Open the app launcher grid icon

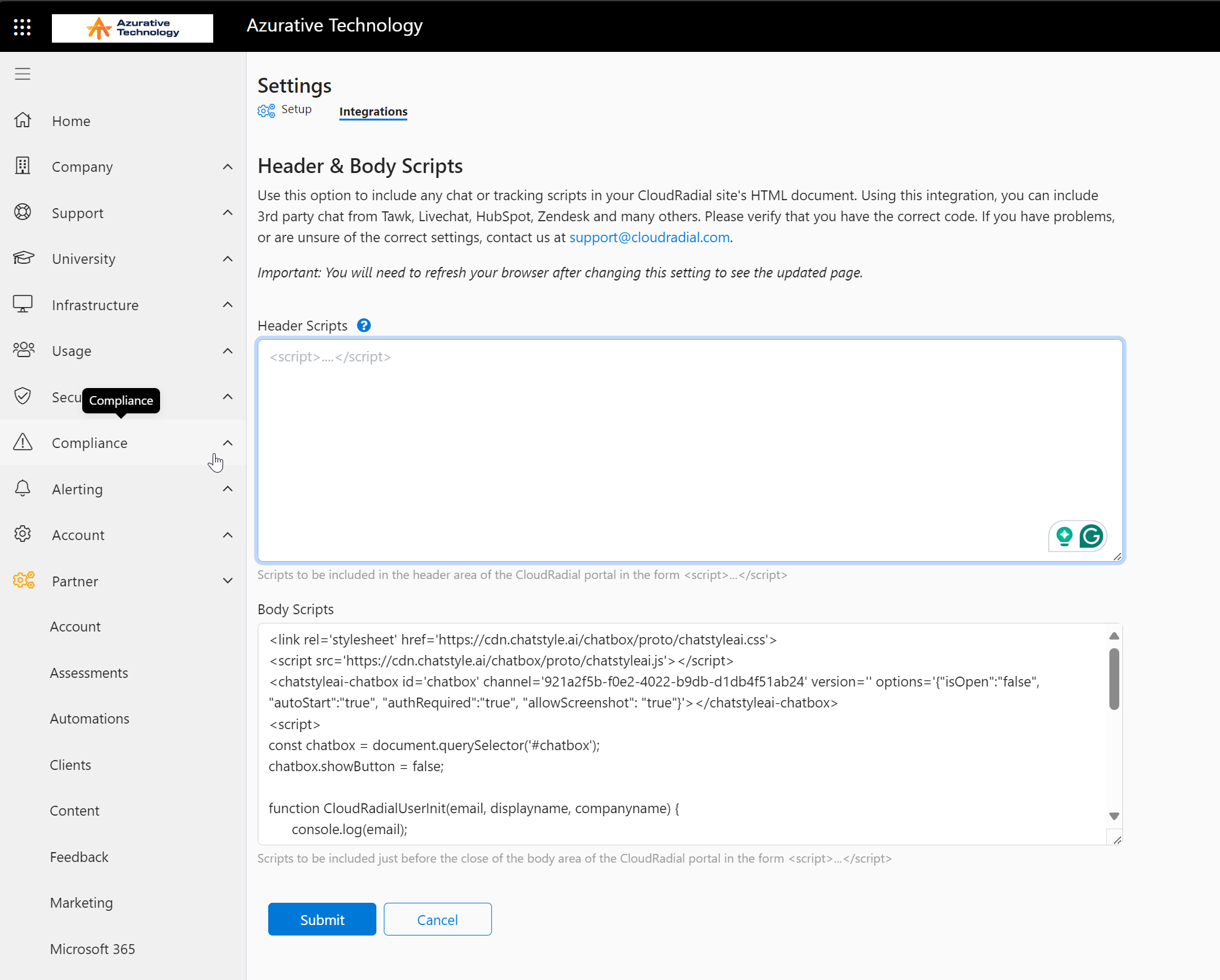coord(22,27)
